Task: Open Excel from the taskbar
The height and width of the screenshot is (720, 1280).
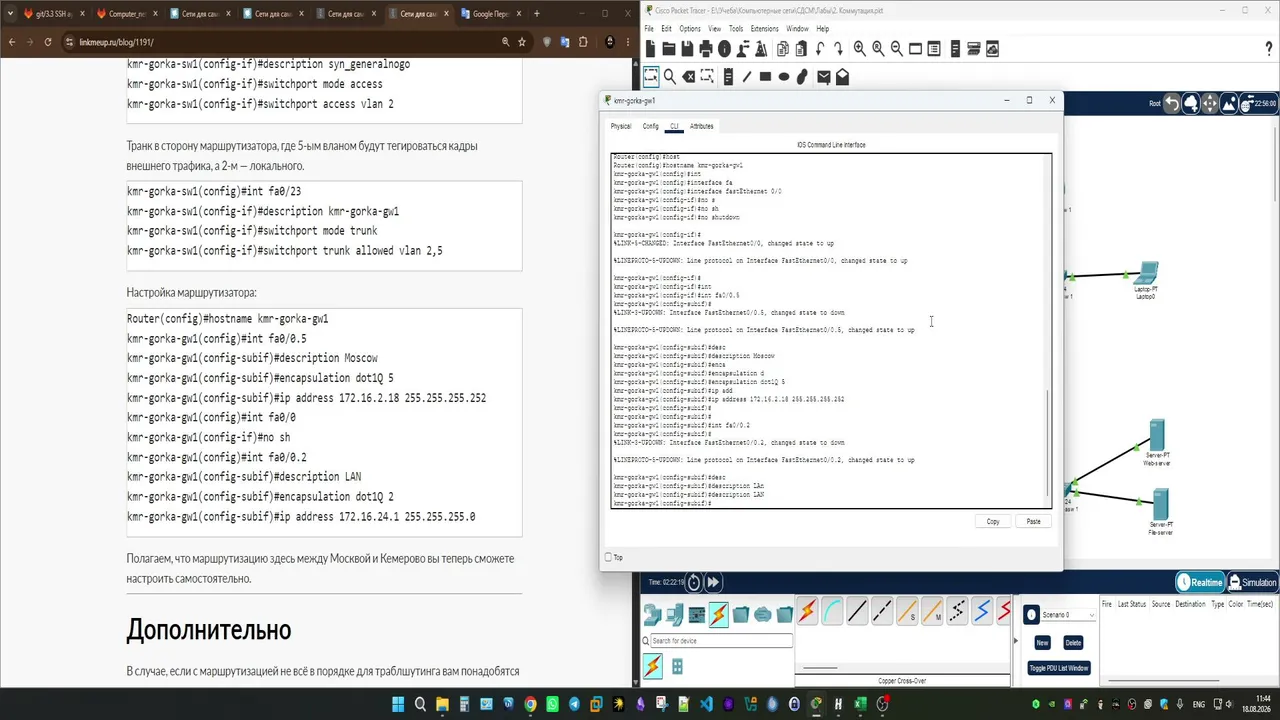Action: [860, 704]
